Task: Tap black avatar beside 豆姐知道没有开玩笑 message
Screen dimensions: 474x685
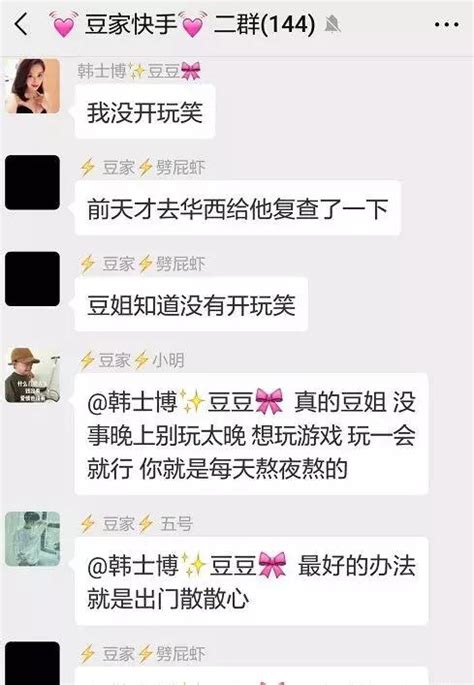Action: pos(32,279)
